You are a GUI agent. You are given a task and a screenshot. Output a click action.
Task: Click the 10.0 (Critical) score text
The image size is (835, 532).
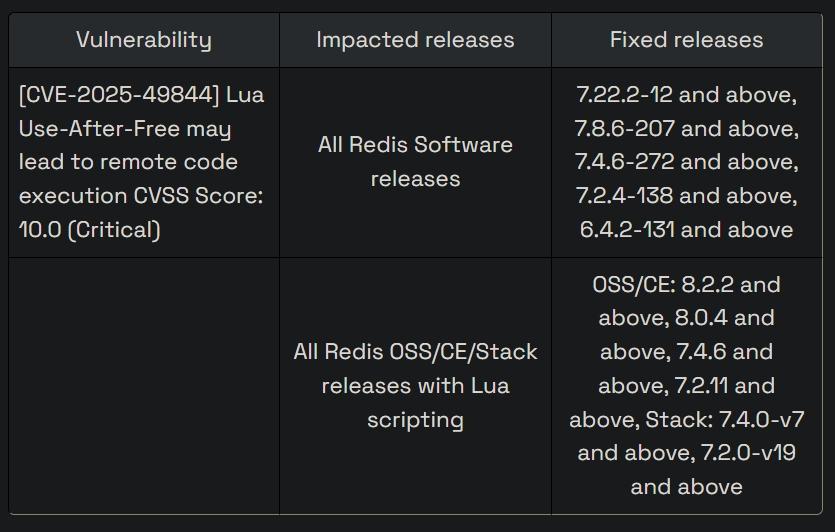pos(90,230)
